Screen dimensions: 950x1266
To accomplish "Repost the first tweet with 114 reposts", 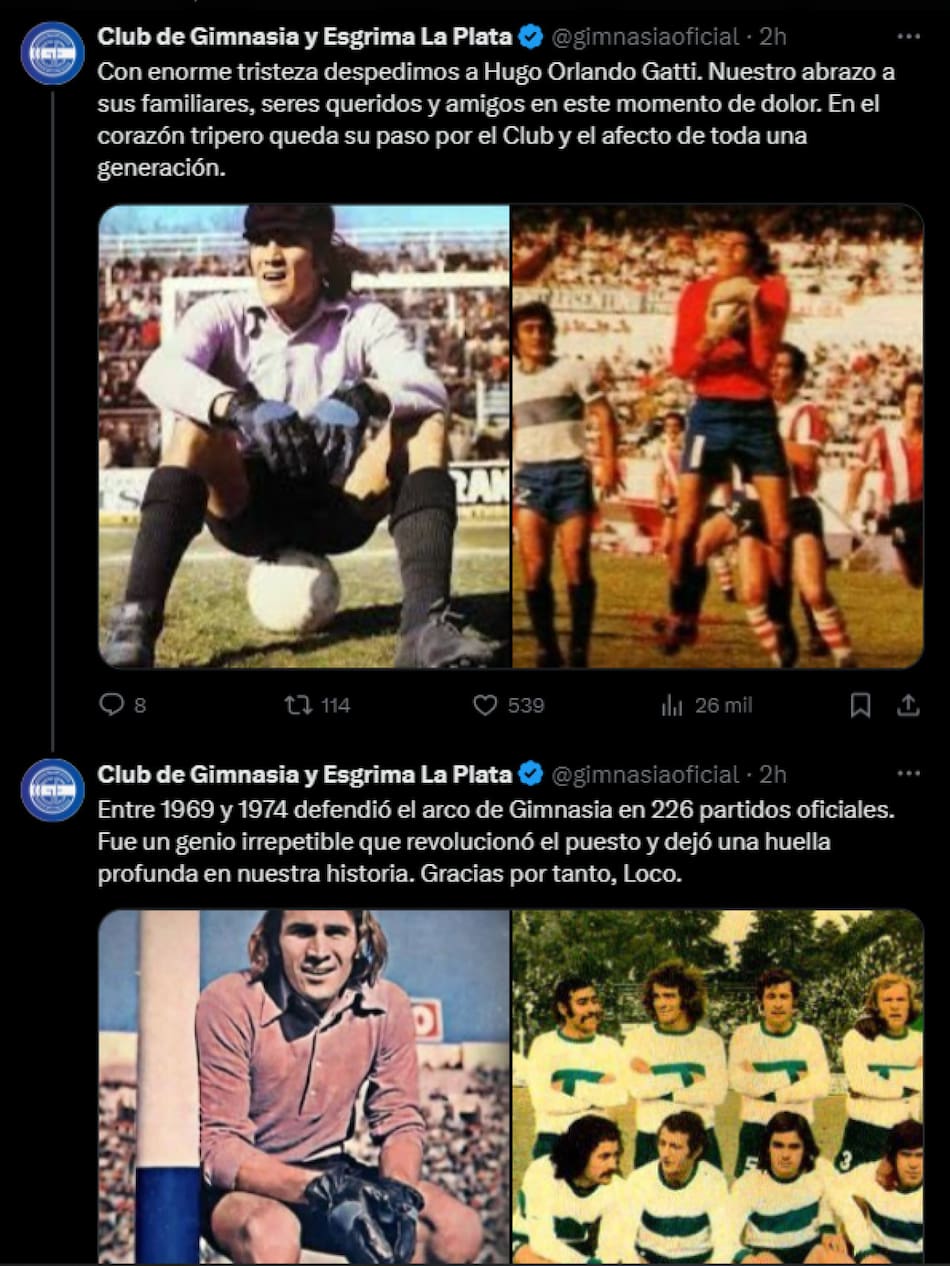I will (298, 705).
